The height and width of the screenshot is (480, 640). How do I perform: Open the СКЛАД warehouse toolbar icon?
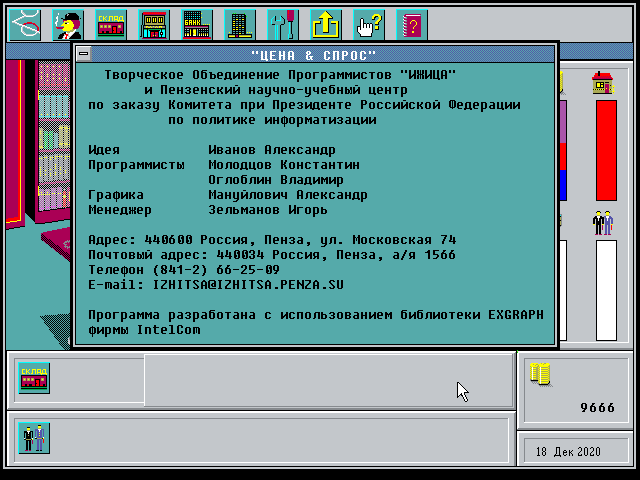click(111, 25)
